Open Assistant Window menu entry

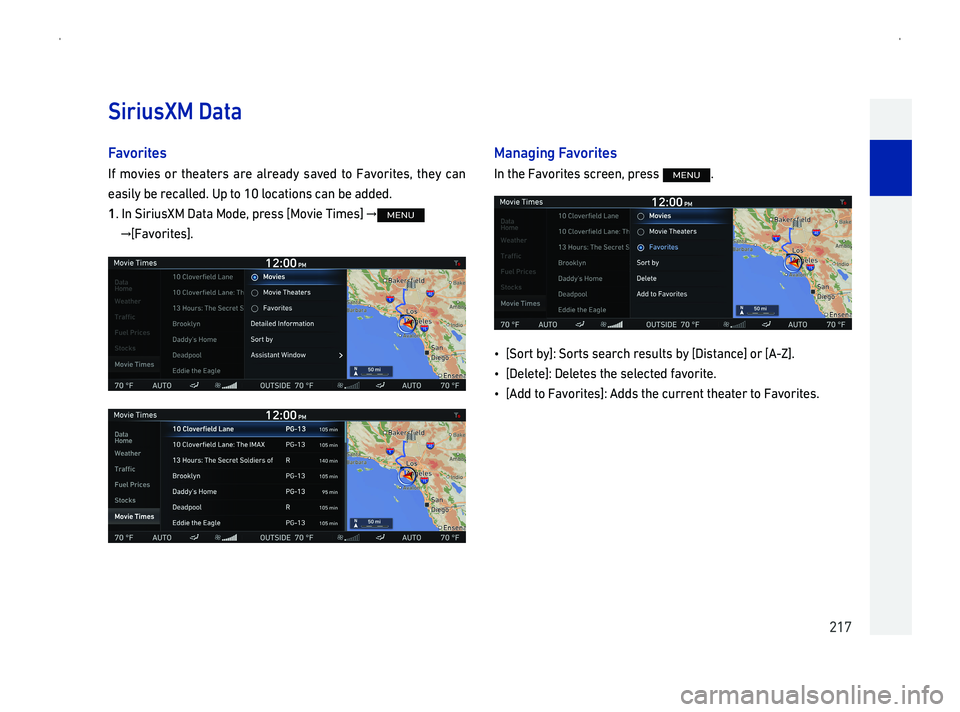coord(295,355)
